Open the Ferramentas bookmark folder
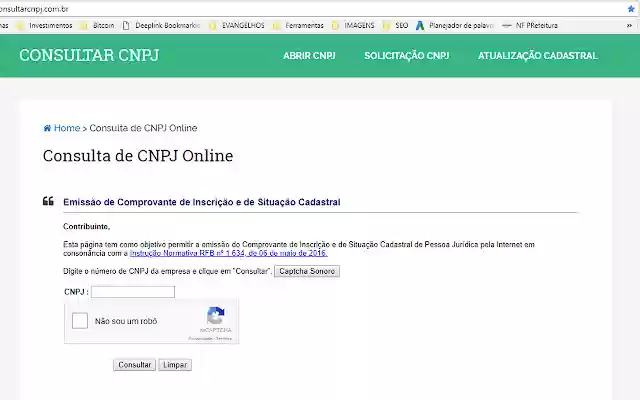Image resolution: width=640 pixels, height=400 pixels. tap(298, 25)
